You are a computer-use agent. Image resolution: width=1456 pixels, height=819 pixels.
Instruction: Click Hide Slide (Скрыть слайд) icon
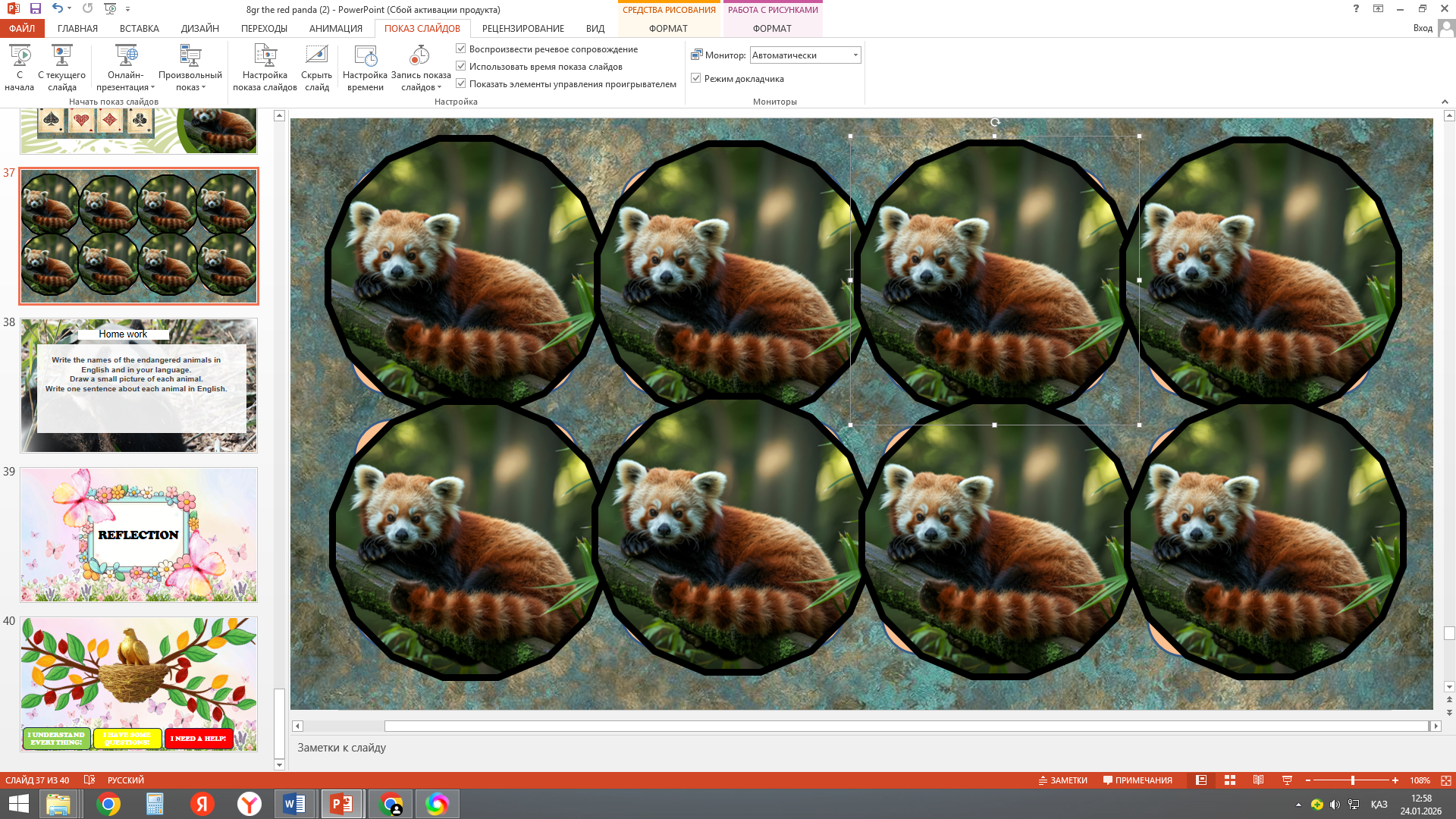pyautogui.click(x=316, y=57)
